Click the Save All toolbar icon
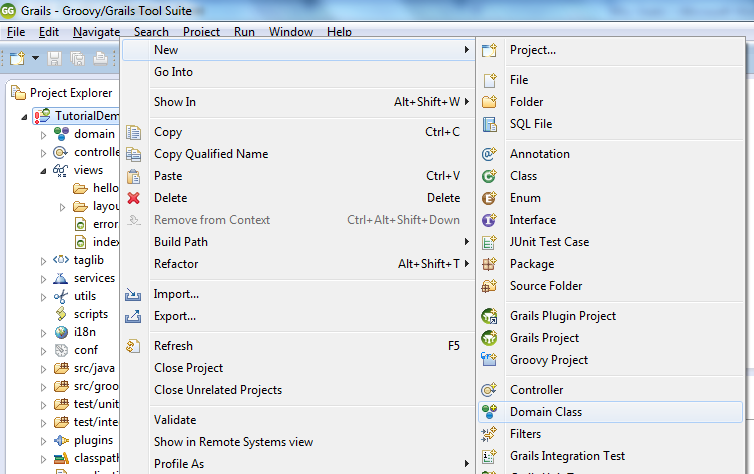 pyautogui.click(x=77, y=59)
